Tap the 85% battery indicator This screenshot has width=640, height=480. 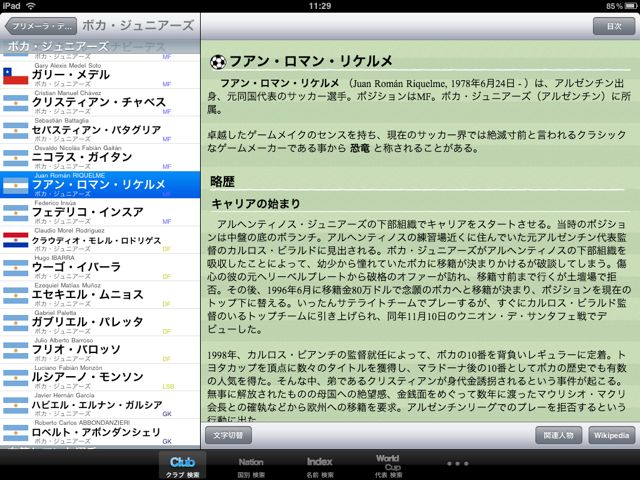point(621,6)
